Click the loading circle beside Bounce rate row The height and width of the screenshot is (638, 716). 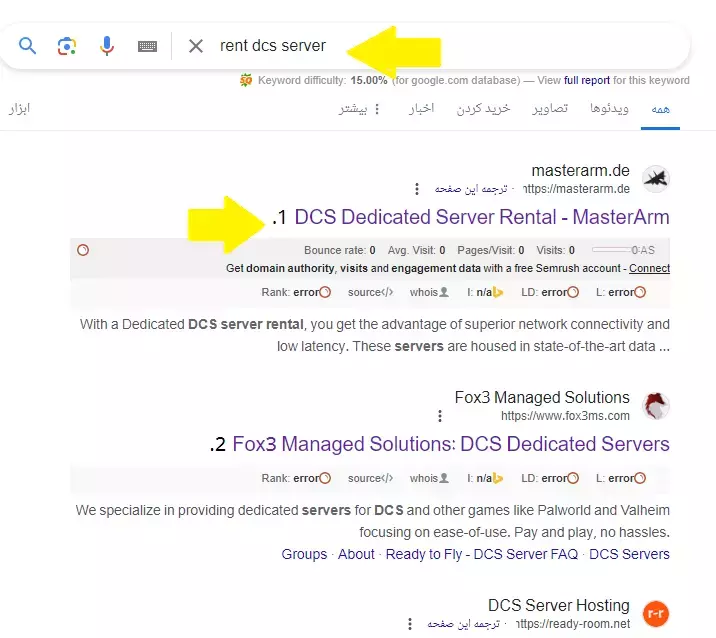point(83,250)
